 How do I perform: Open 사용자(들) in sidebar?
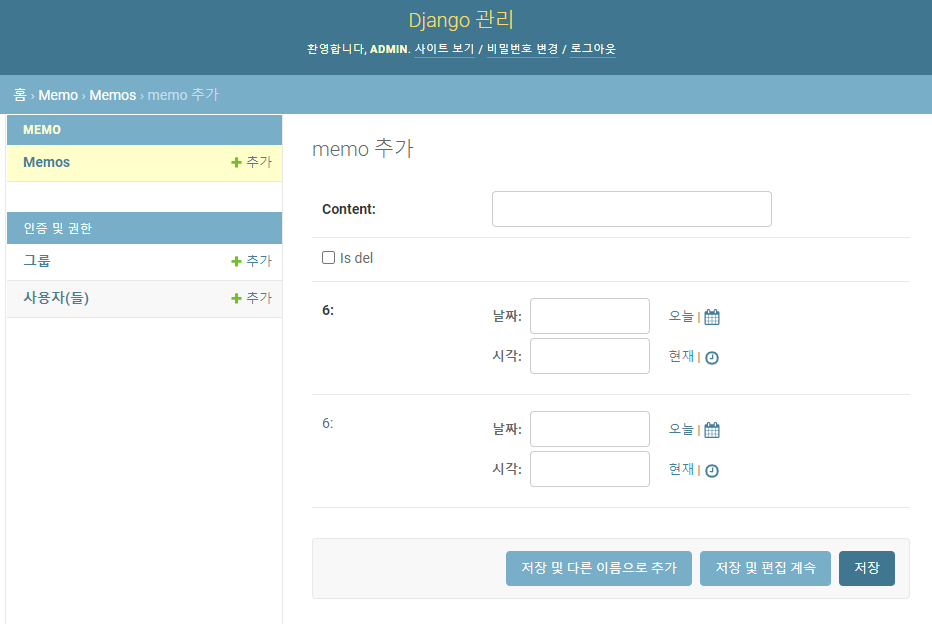tap(56, 298)
